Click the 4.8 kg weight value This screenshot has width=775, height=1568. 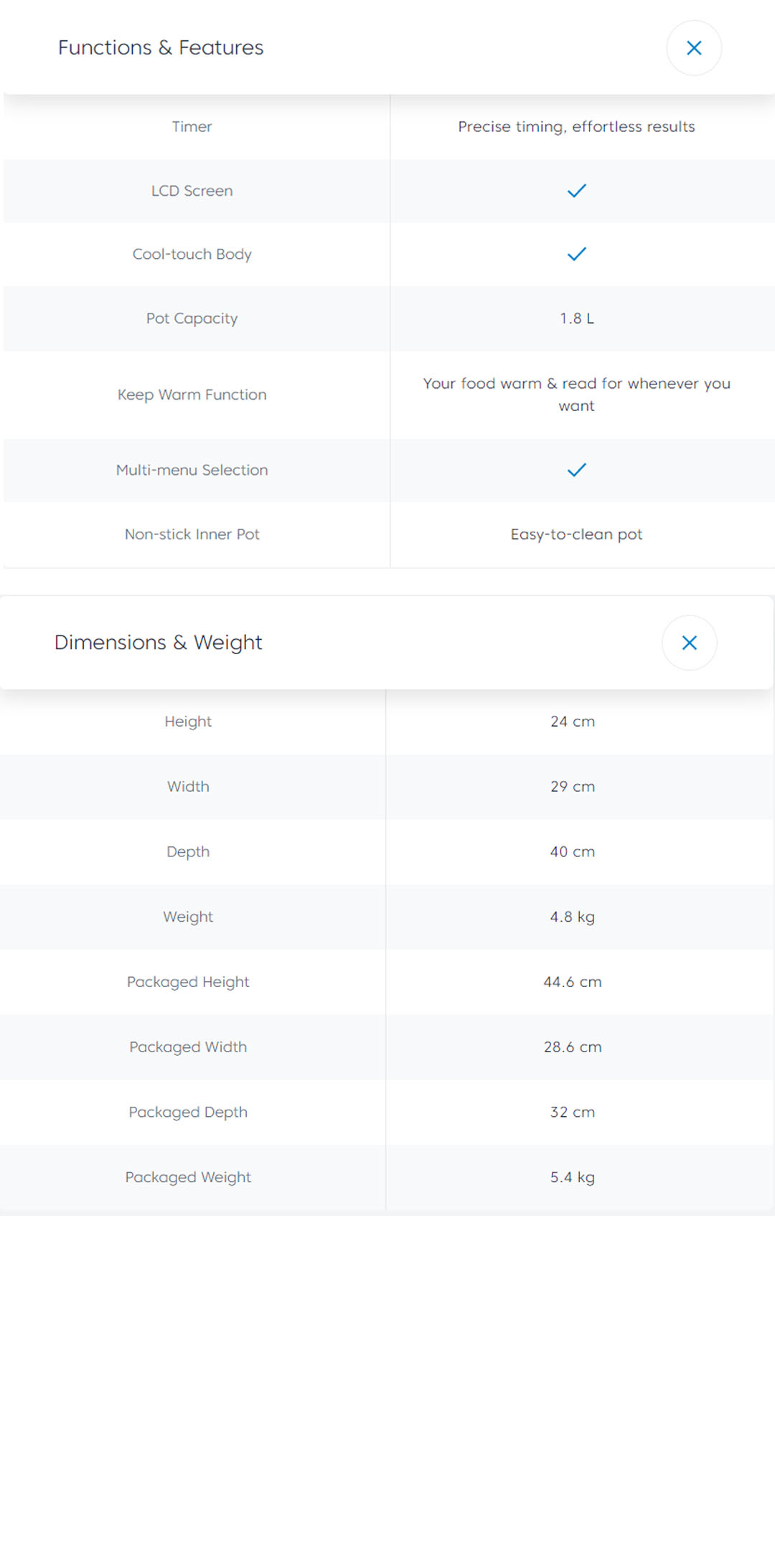(x=572, y=917)
